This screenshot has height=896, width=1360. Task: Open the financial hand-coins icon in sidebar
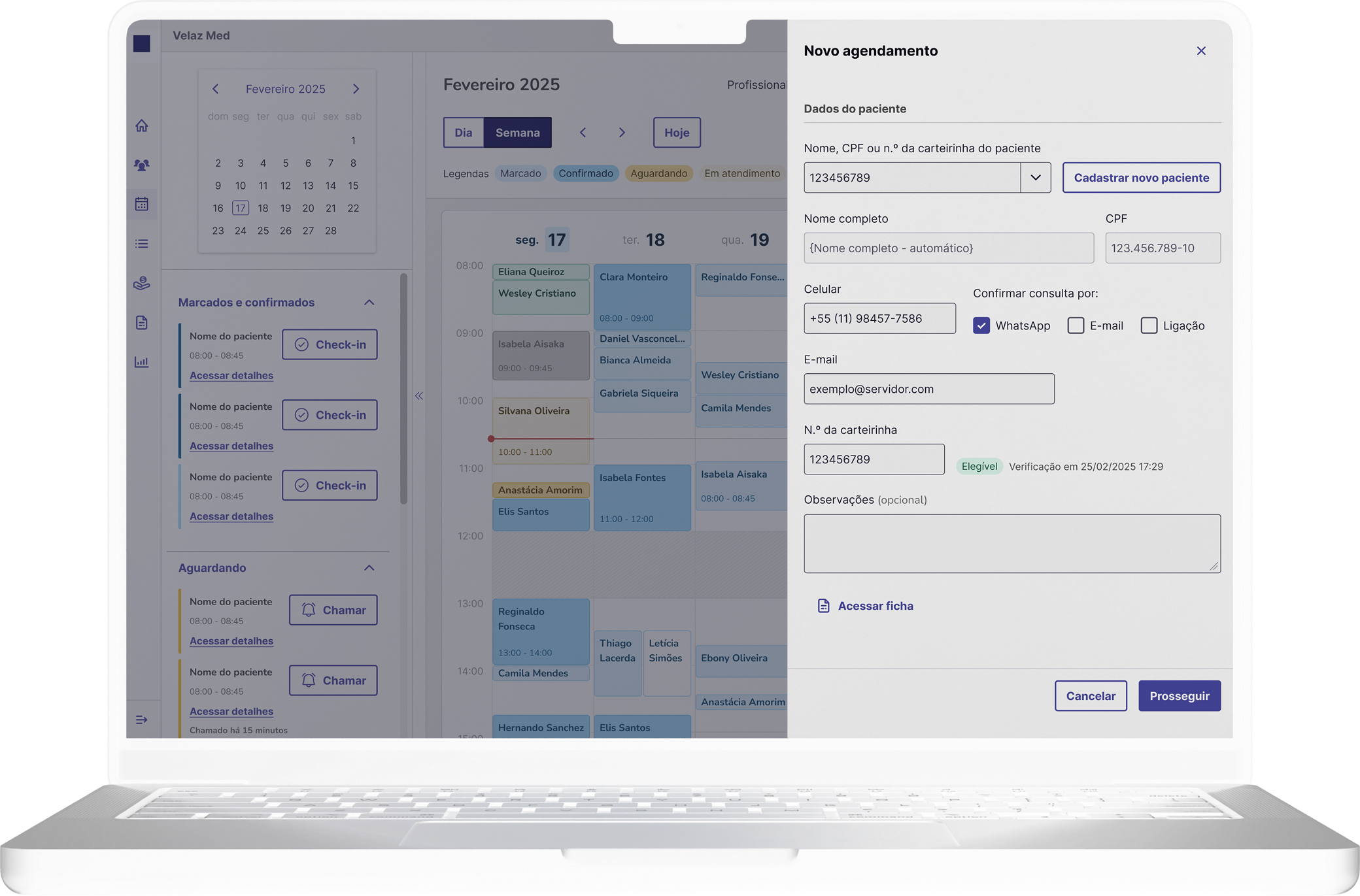tap(142, 283)
